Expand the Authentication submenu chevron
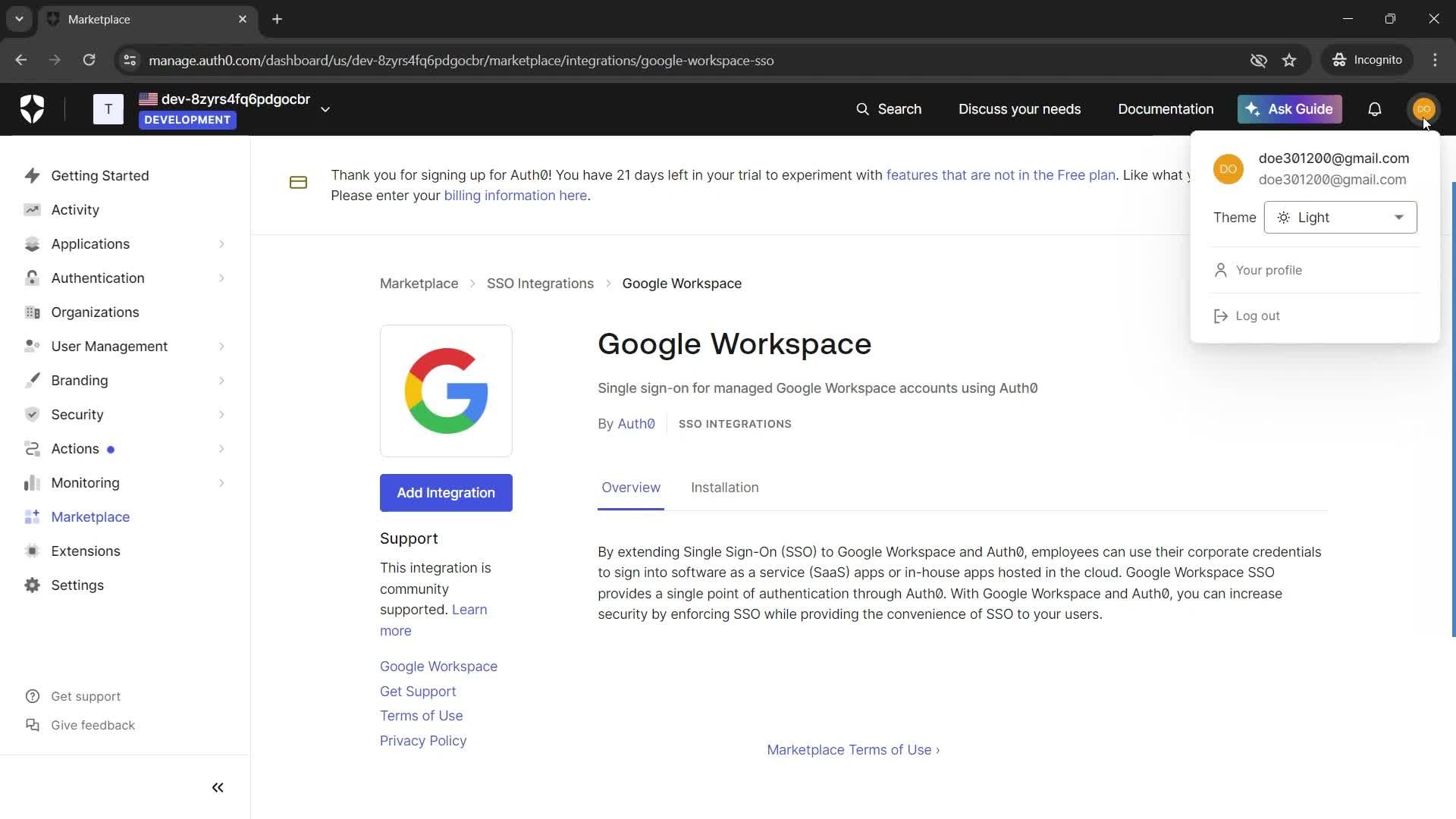 pyautogui.click(x=221, y=278)
